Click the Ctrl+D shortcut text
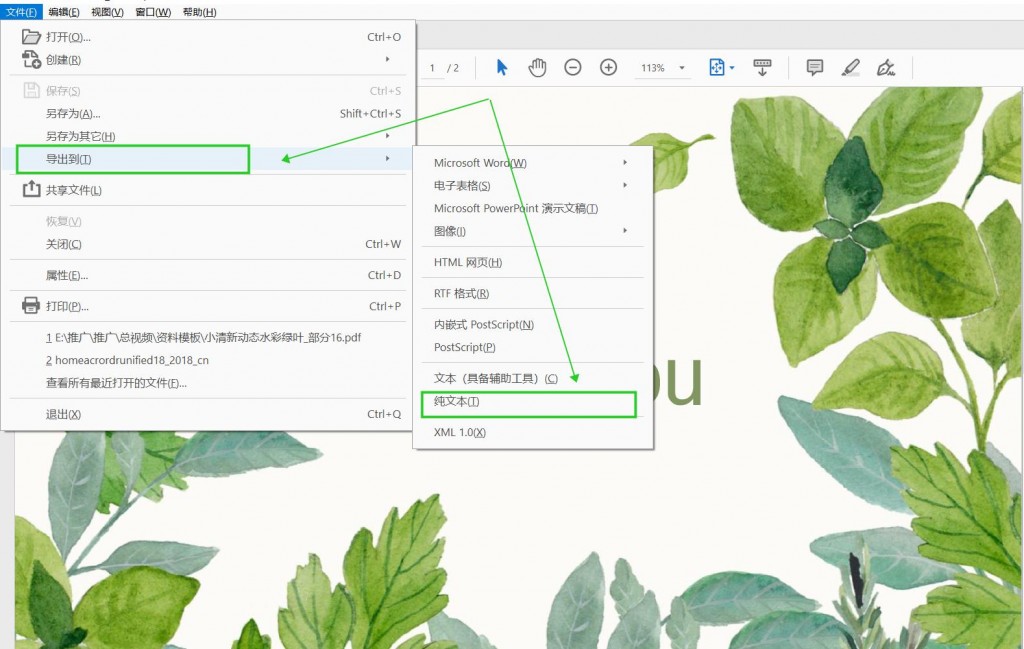1024x649 pixels. (384, 276)
